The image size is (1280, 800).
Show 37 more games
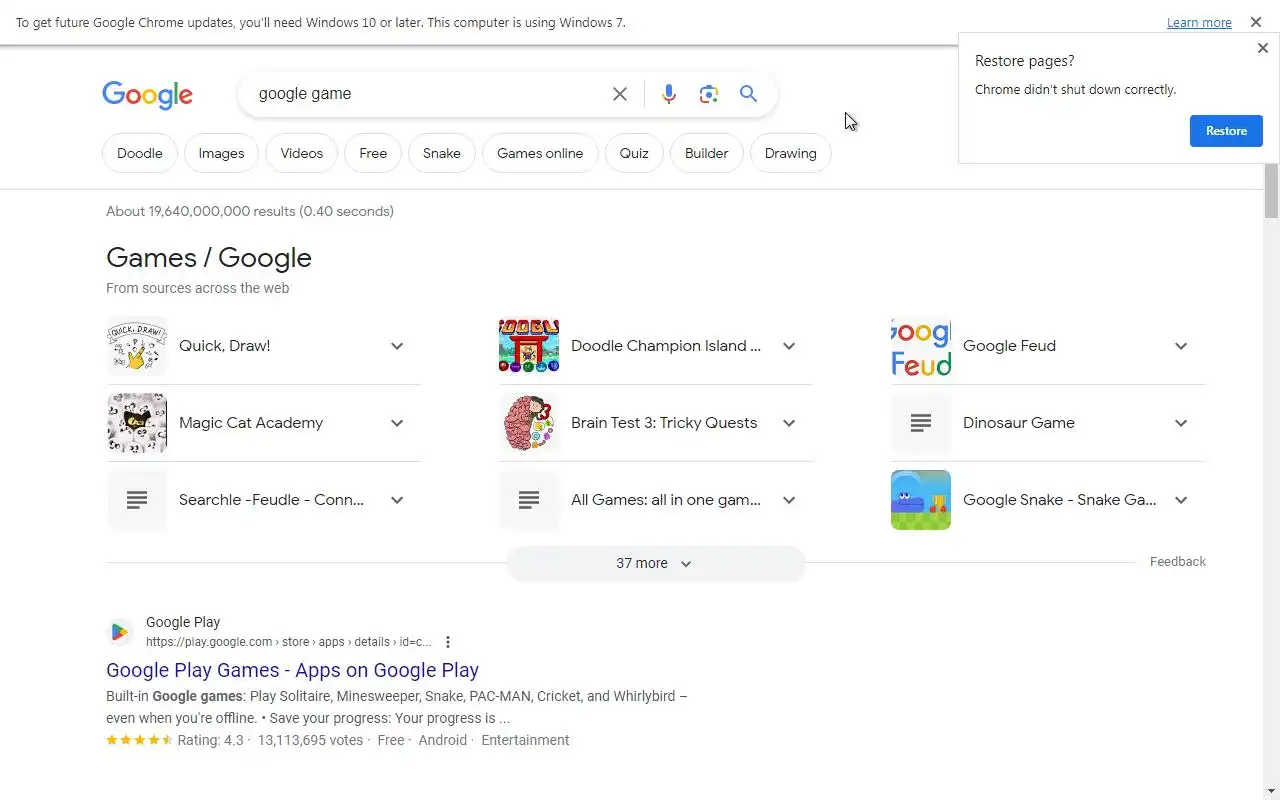(x=655, y=564)
